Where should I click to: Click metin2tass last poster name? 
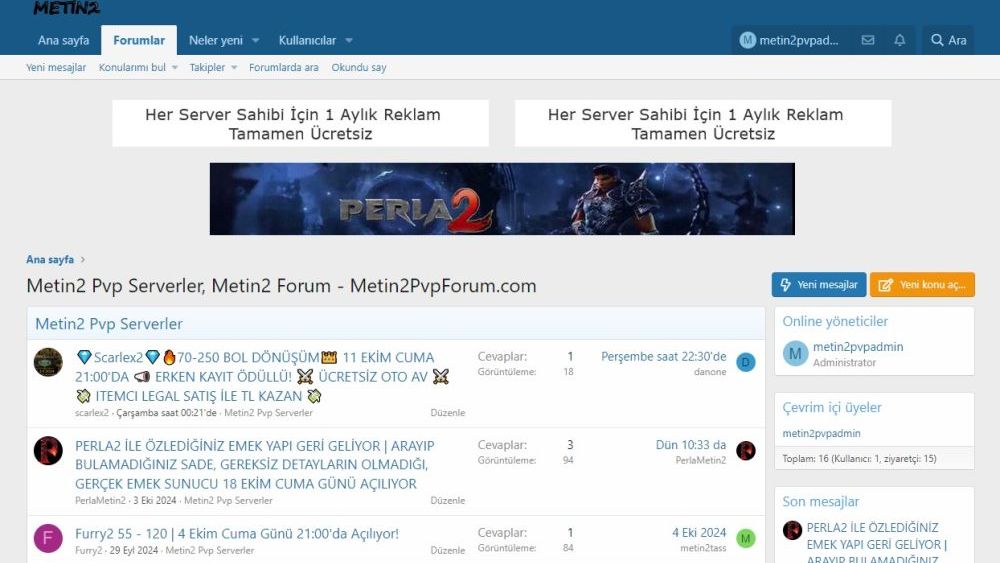(x=703, y=548)
